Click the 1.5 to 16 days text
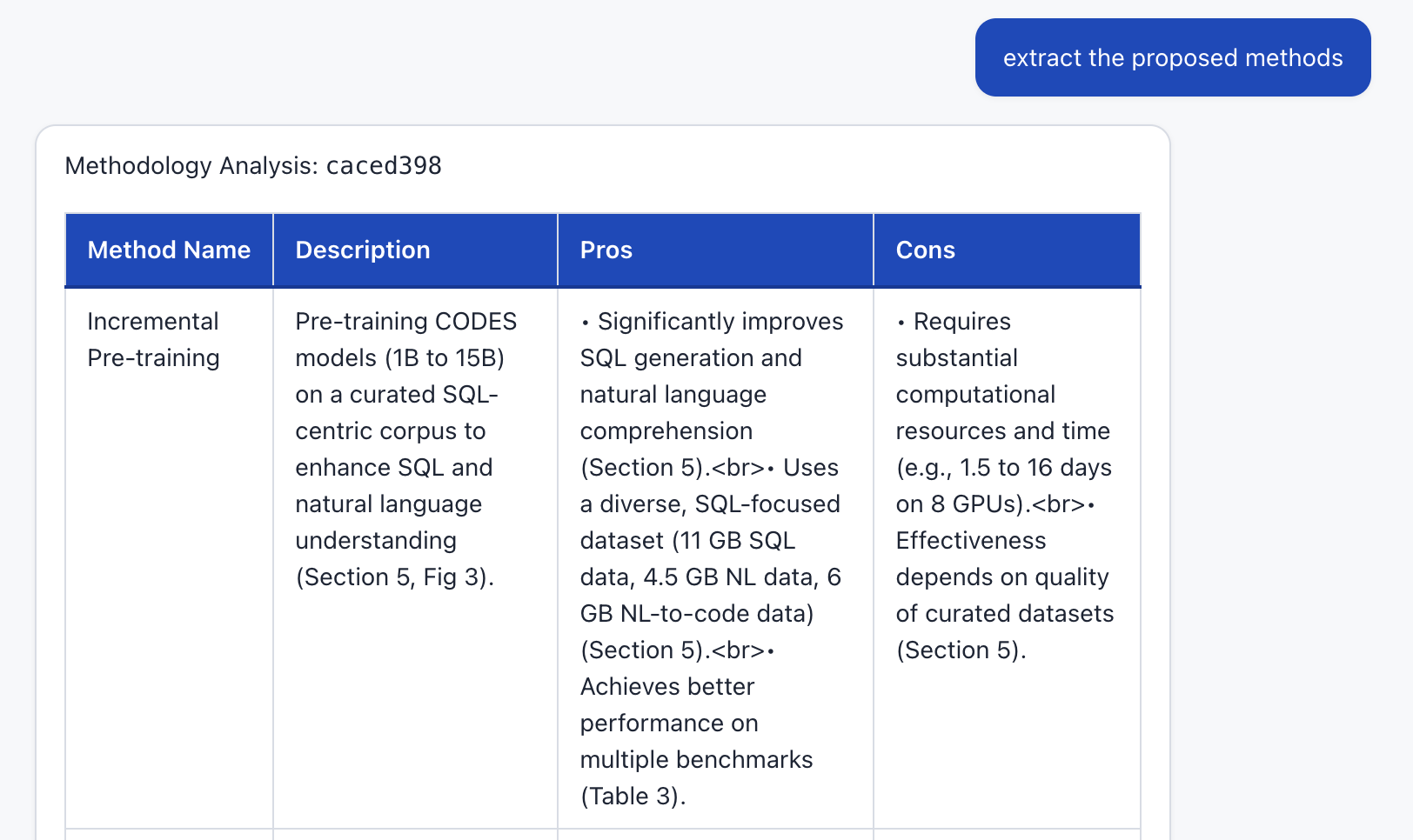The image size is (1413, 840). point(1036,467)
